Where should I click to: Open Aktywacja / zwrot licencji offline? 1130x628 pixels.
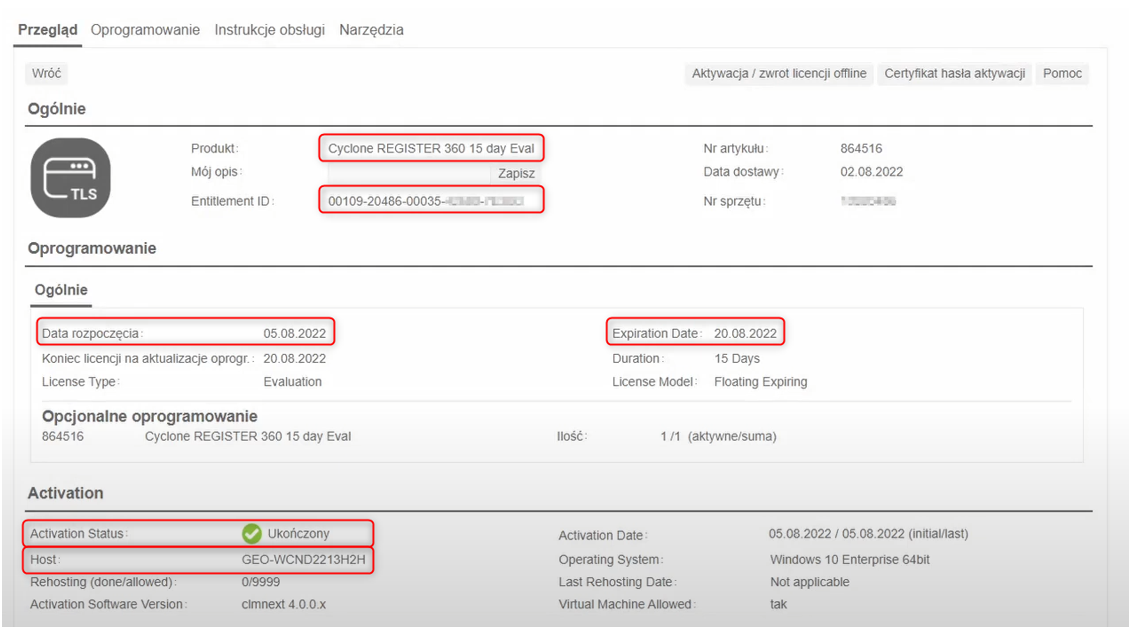tap(779, 74)
